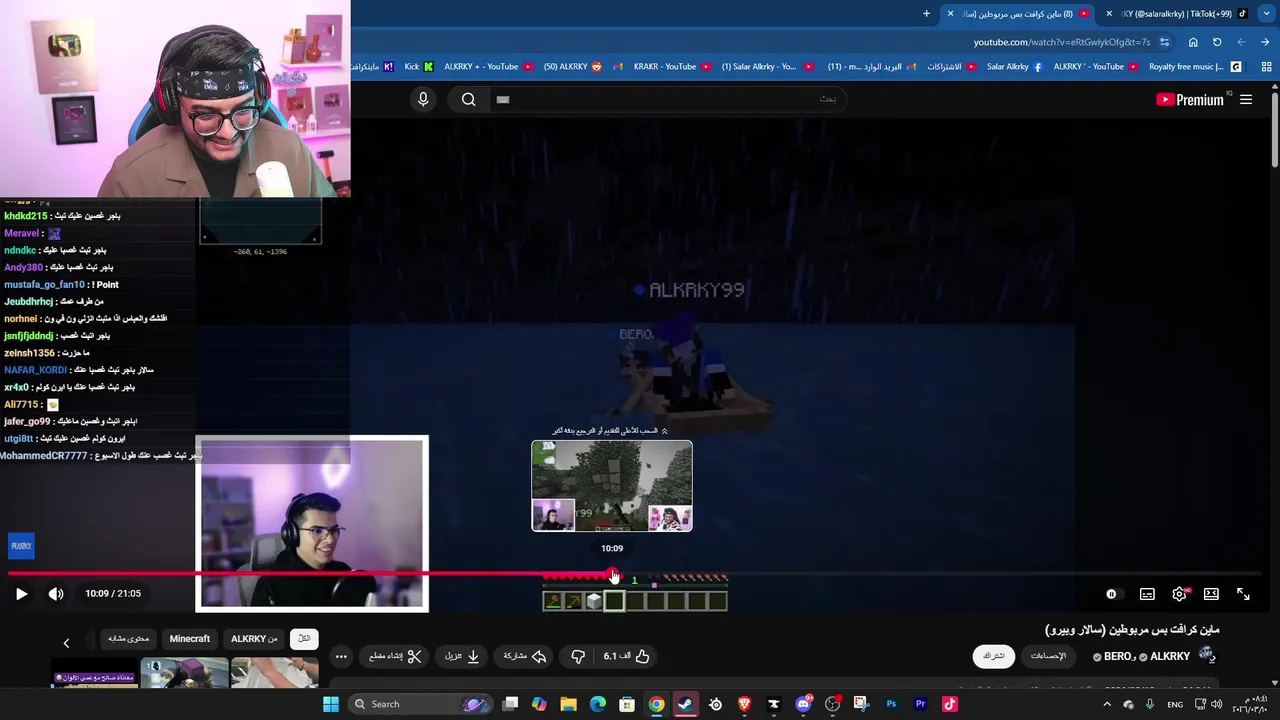Open more actions three-dot menu
This screenshot has height=720, width=1280.
click(341, 656)
